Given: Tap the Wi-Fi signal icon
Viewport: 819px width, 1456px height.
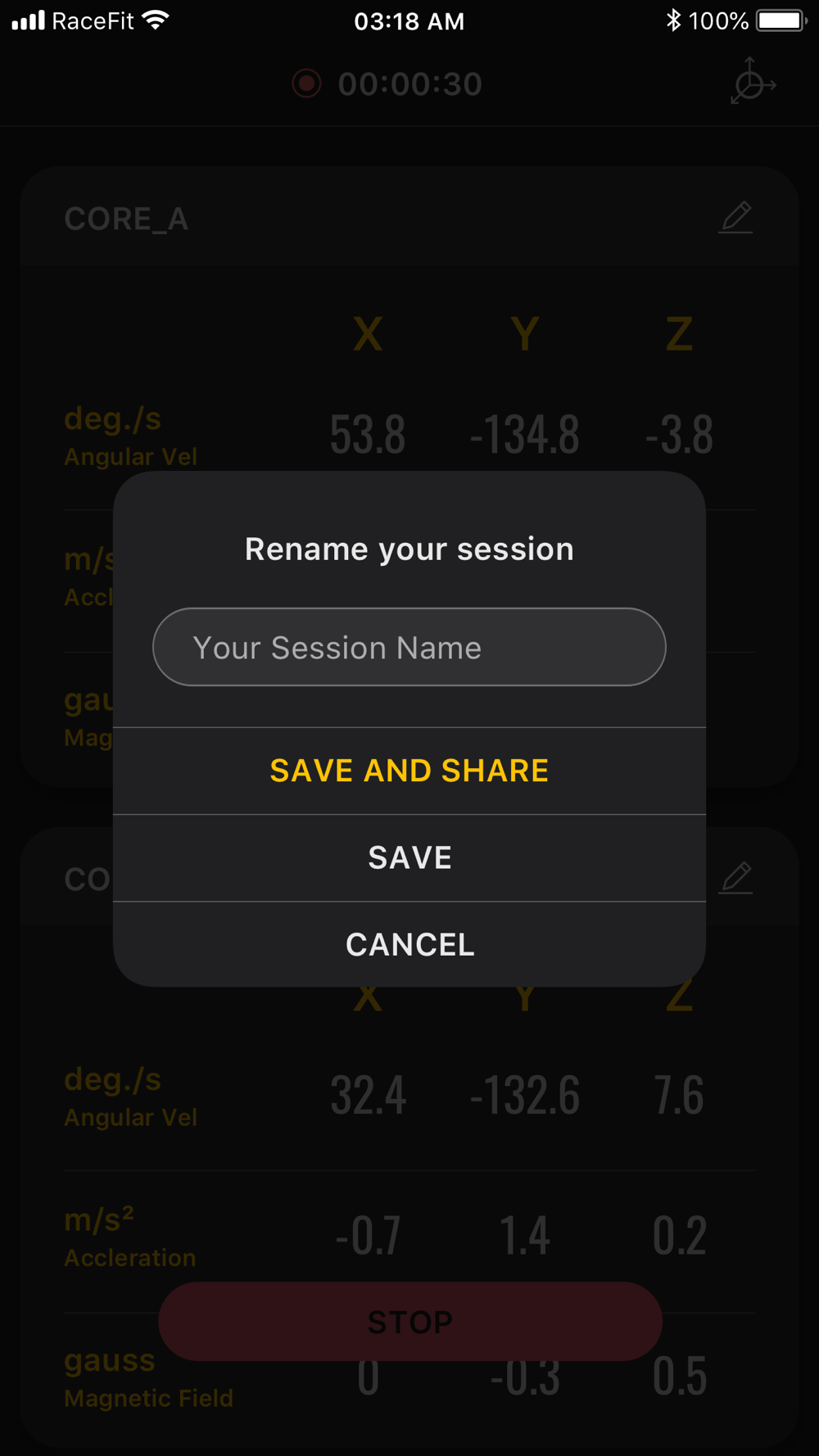Looking at the screenshot, I should point(156,20).
